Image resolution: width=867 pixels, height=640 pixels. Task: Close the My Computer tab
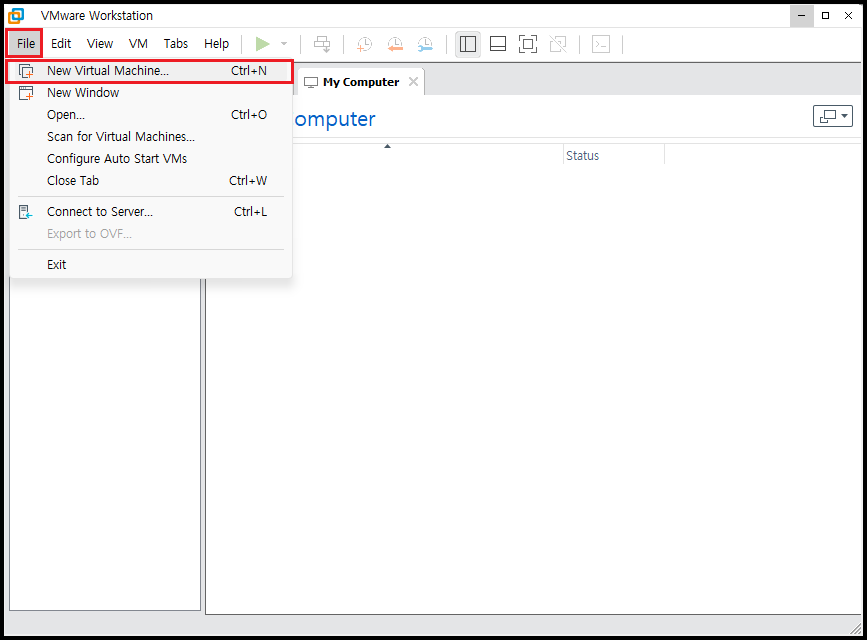pos(413,82)
